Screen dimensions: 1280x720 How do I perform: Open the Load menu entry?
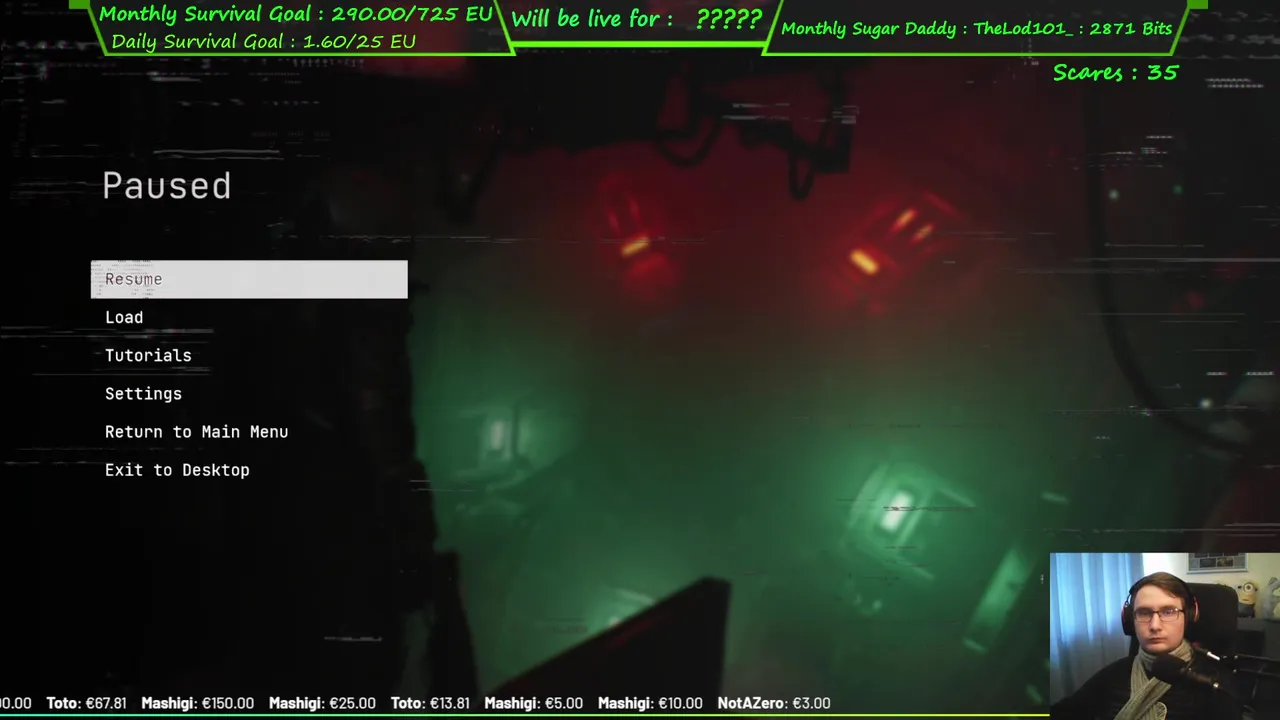124,317
